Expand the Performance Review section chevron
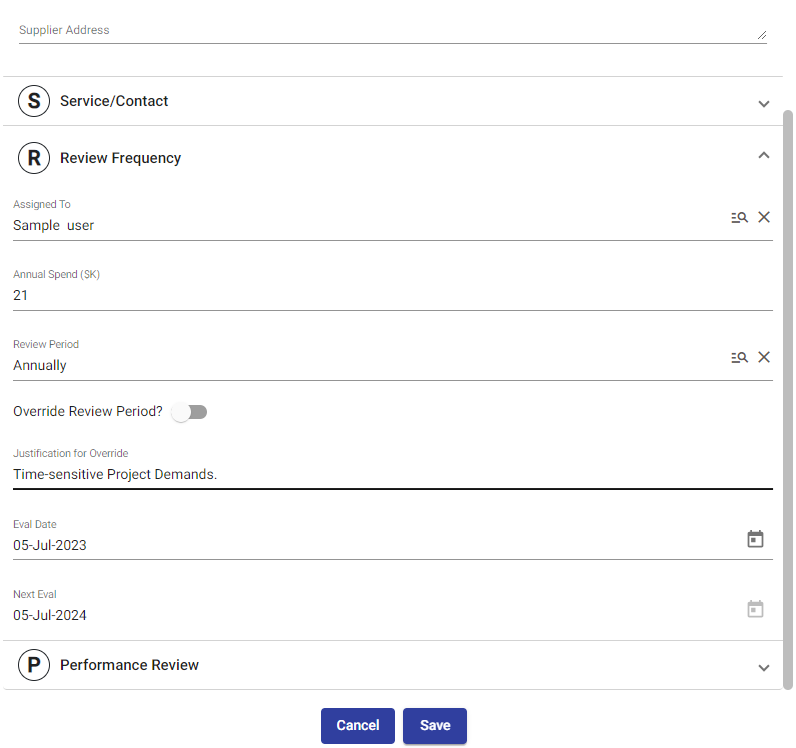The width and height of the screenshot is (796, 748). tap(764, 667)
